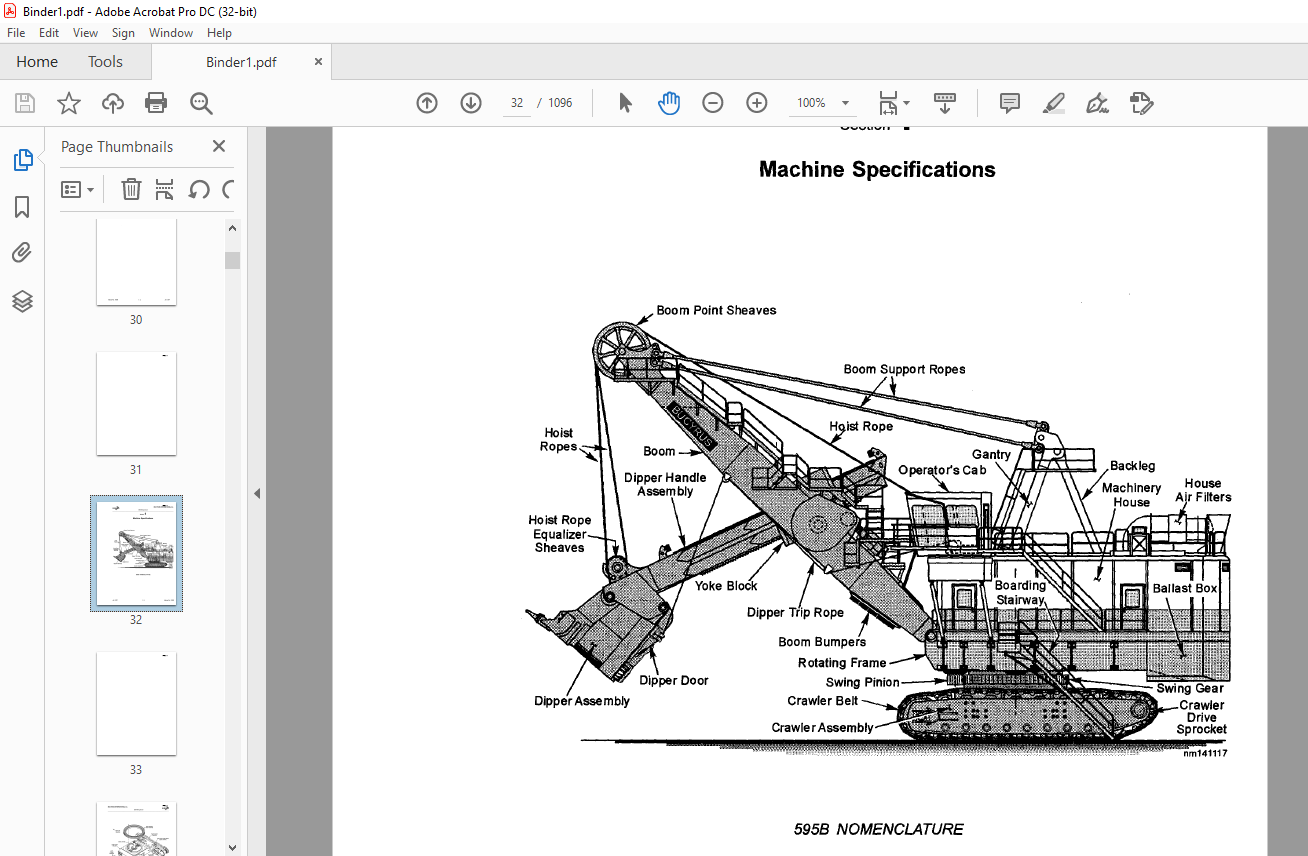1308x856 pixels.
Task: Open the thumbnails panel options dropdown
Action: tap(77, 189)
